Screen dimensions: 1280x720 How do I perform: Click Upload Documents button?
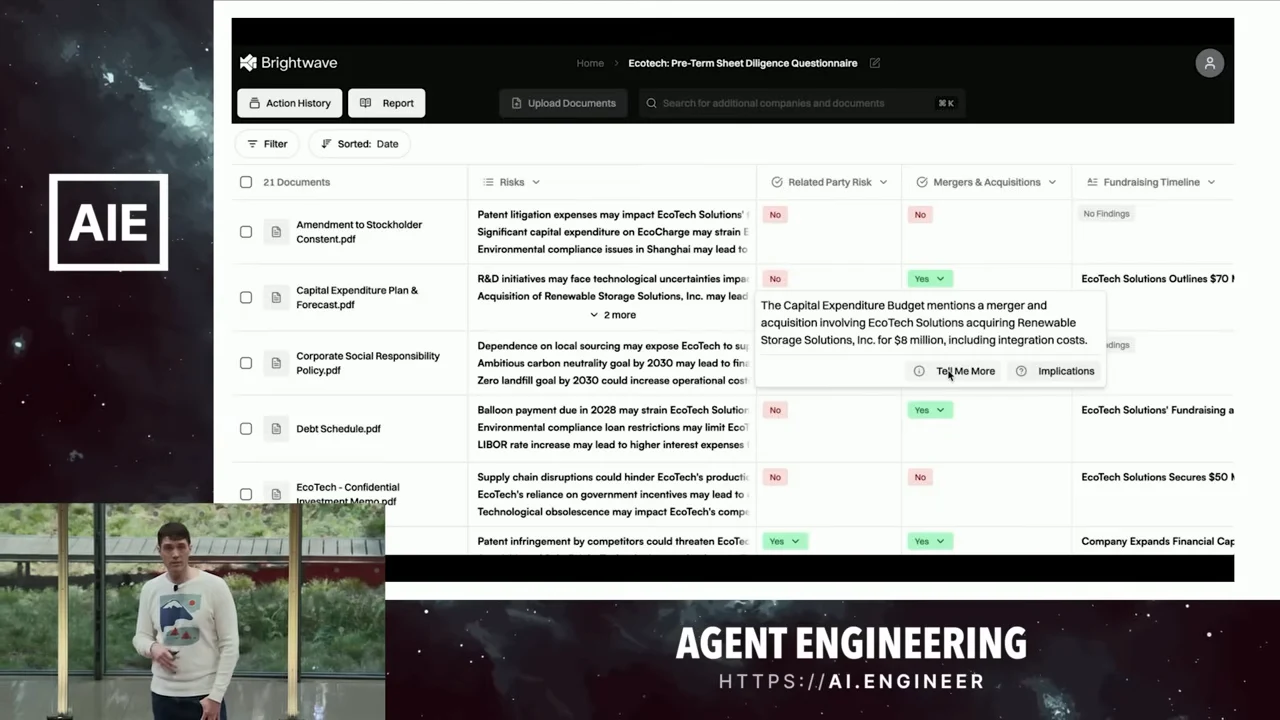click(x=563, y=103)
